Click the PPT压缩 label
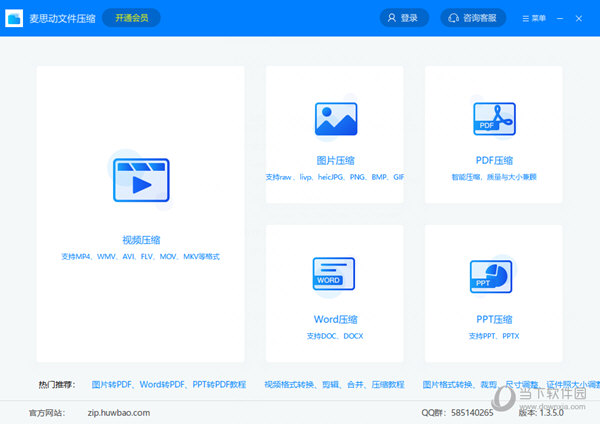The image size is (600, 424). click(x=494, y=319)
